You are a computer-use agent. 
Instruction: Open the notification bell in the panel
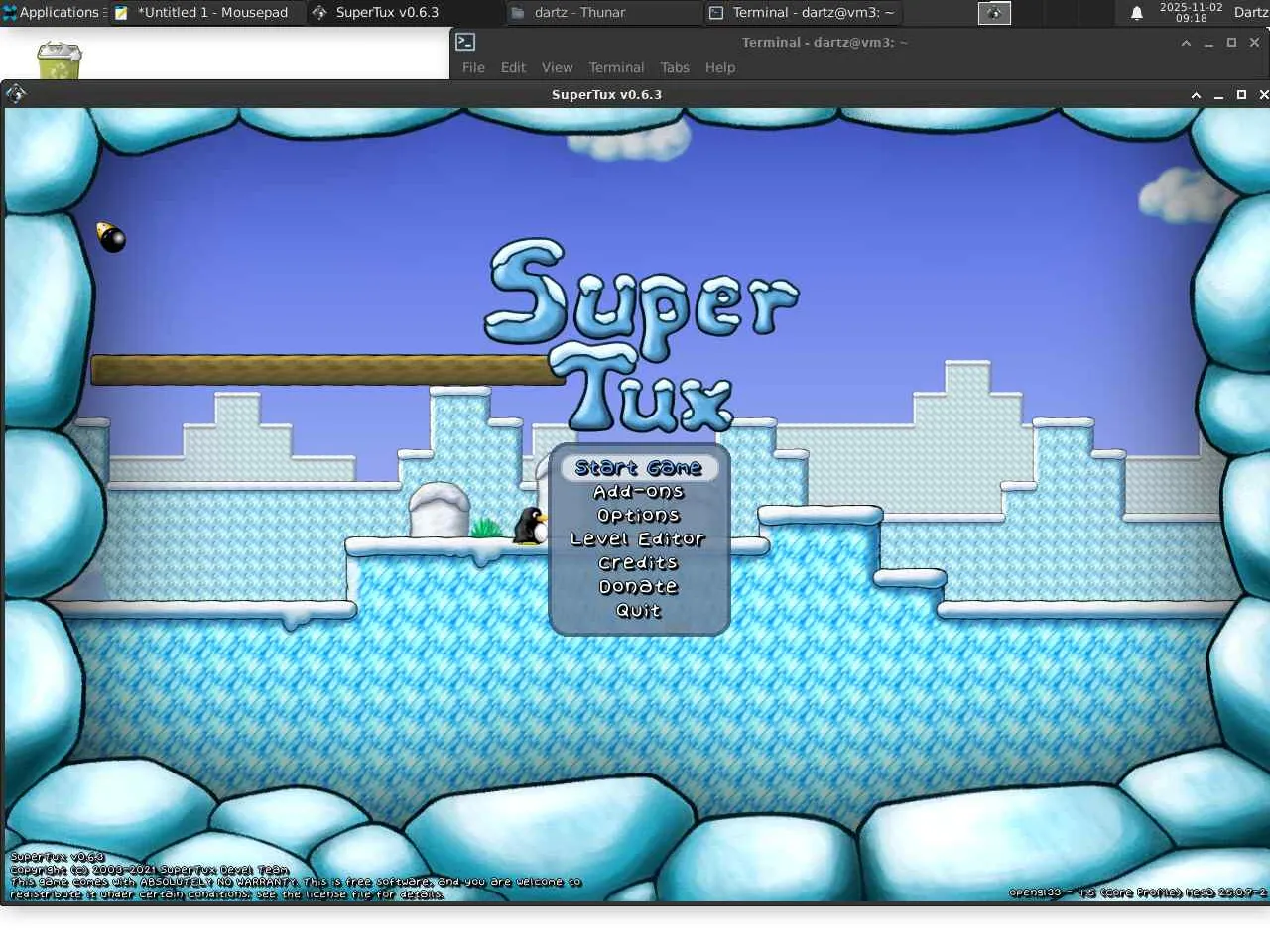tap(1137, 13)
